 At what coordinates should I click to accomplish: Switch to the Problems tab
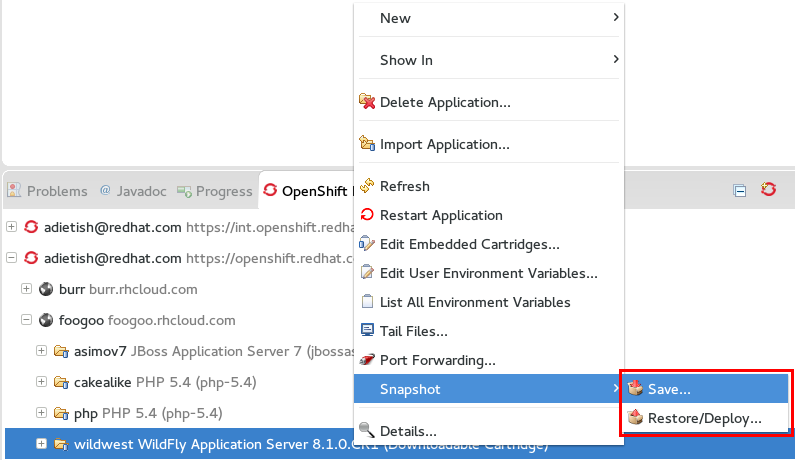(x=48, y=191)
